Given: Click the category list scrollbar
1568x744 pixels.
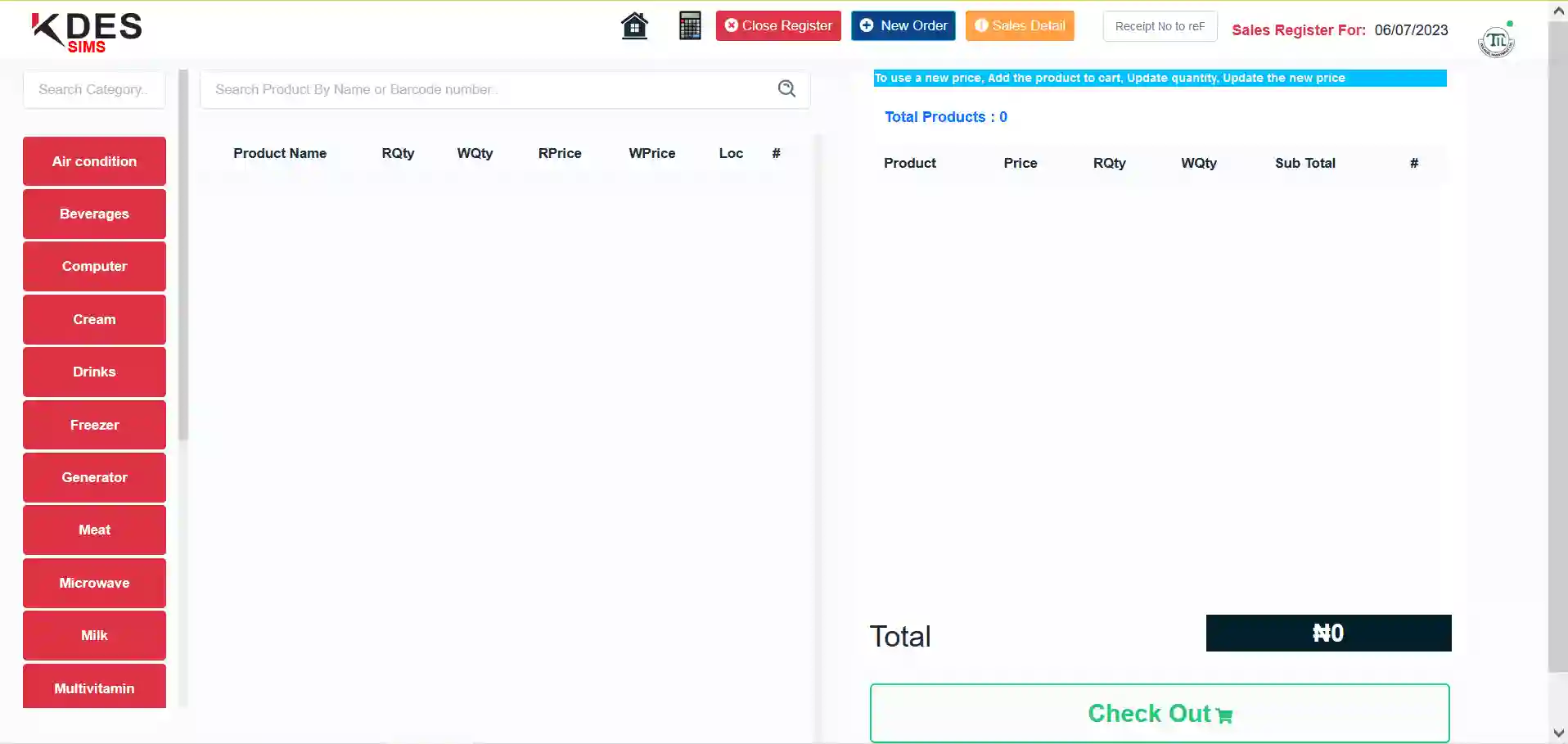Looking at the screenshot, I should coord(183,254).
